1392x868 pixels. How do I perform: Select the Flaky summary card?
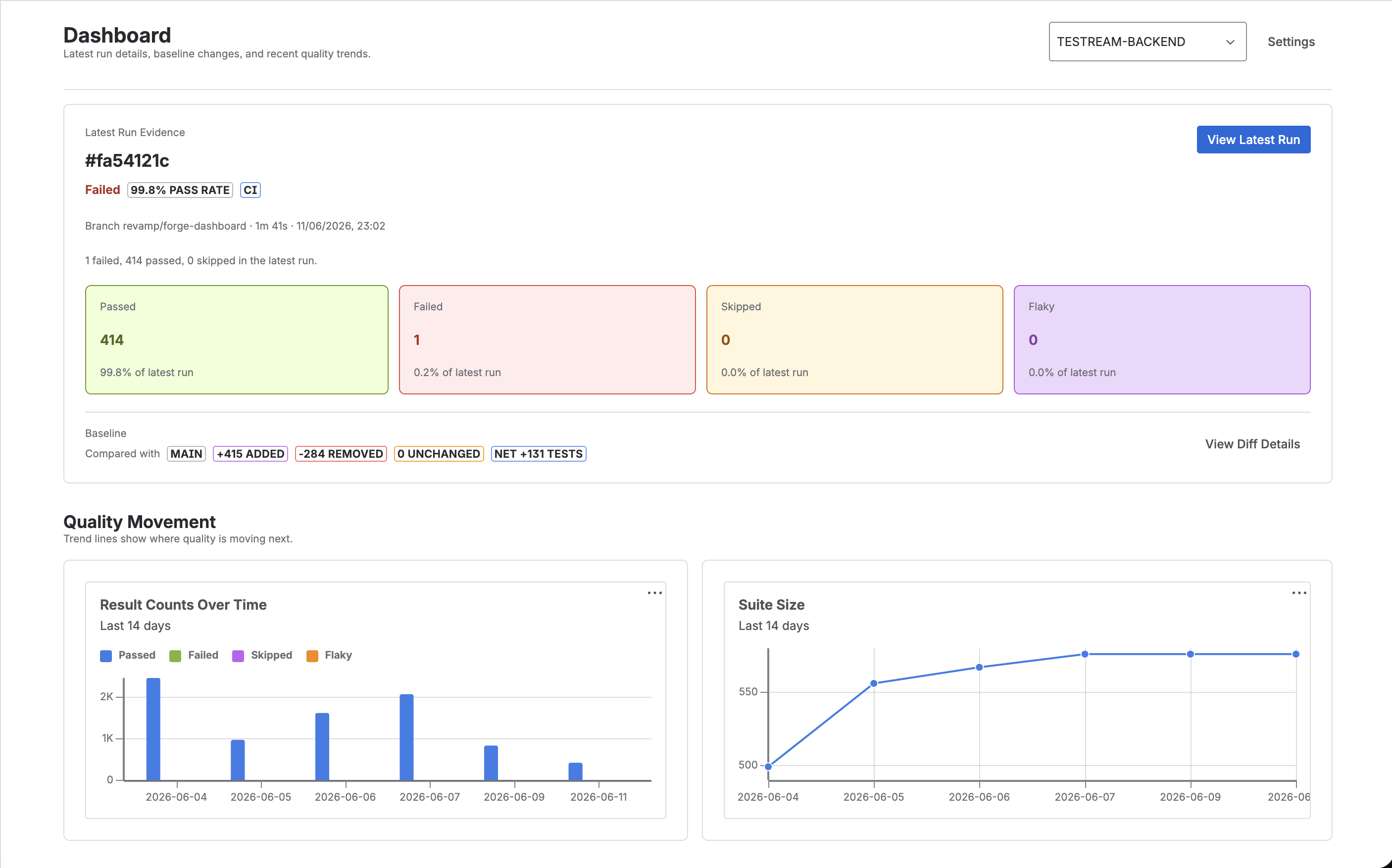(1162, 339)
